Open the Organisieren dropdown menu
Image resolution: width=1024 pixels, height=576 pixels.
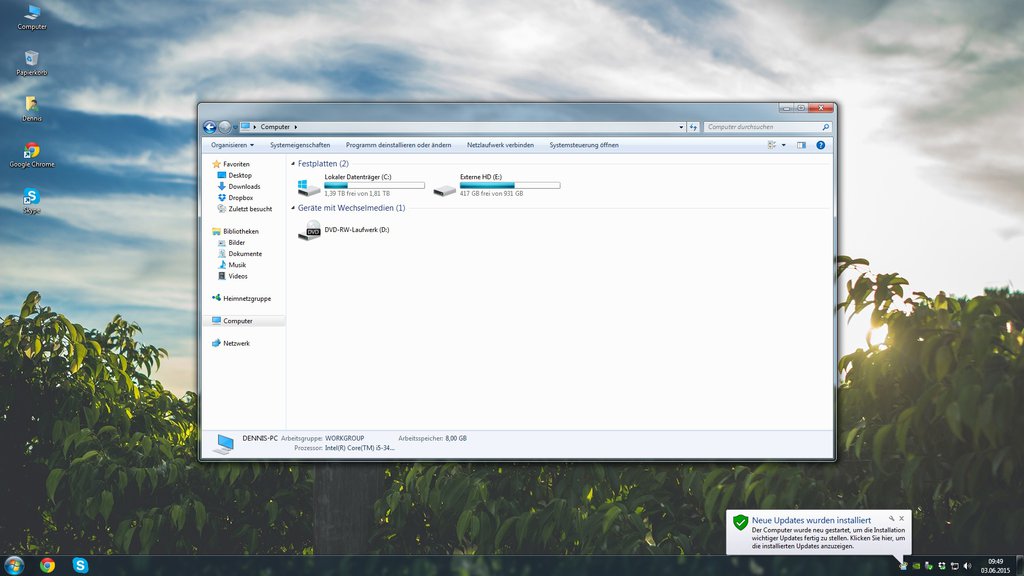click(x=232, y=145)
